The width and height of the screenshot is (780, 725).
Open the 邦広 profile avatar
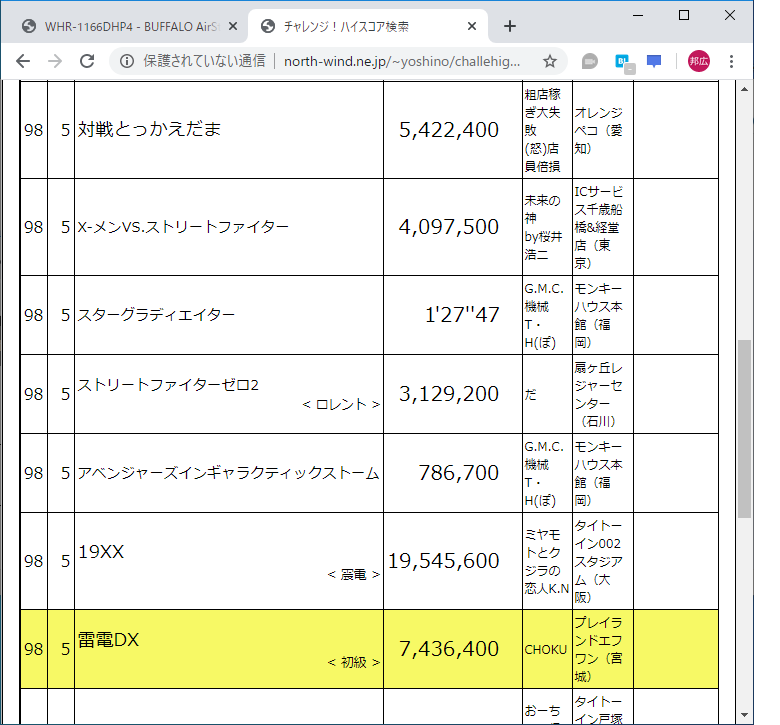click(x=698, y=61)
